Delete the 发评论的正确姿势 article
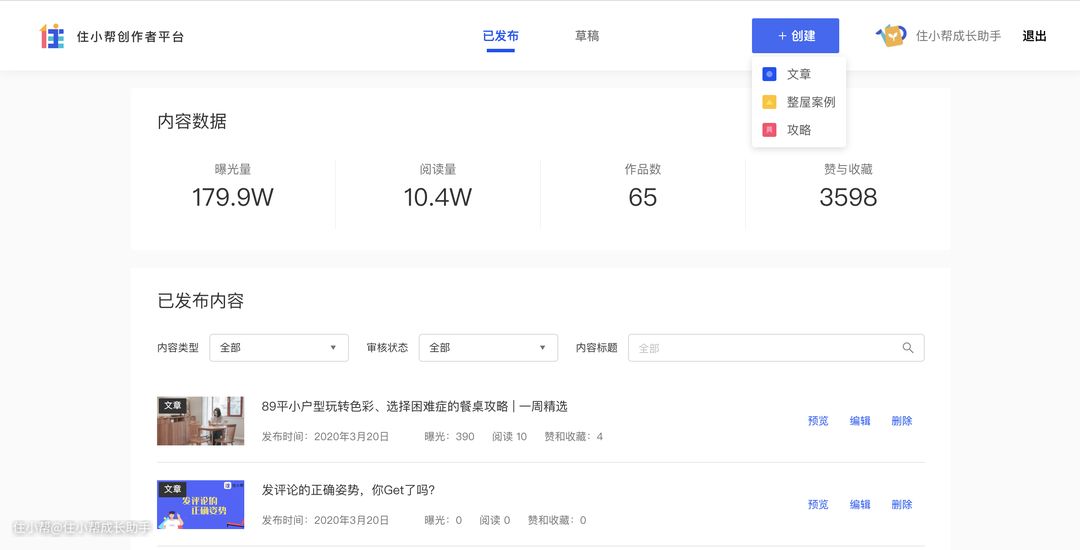Viewport: 1080px width, 550px height. pos(901,505)
